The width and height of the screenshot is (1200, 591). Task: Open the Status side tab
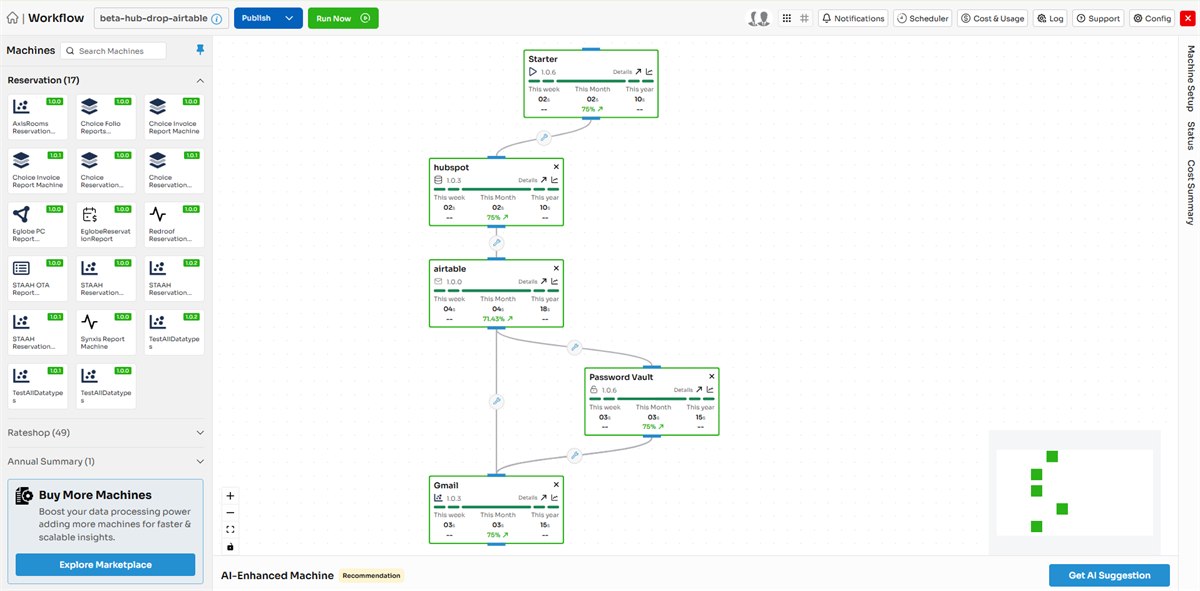(x=1190, y=135)
